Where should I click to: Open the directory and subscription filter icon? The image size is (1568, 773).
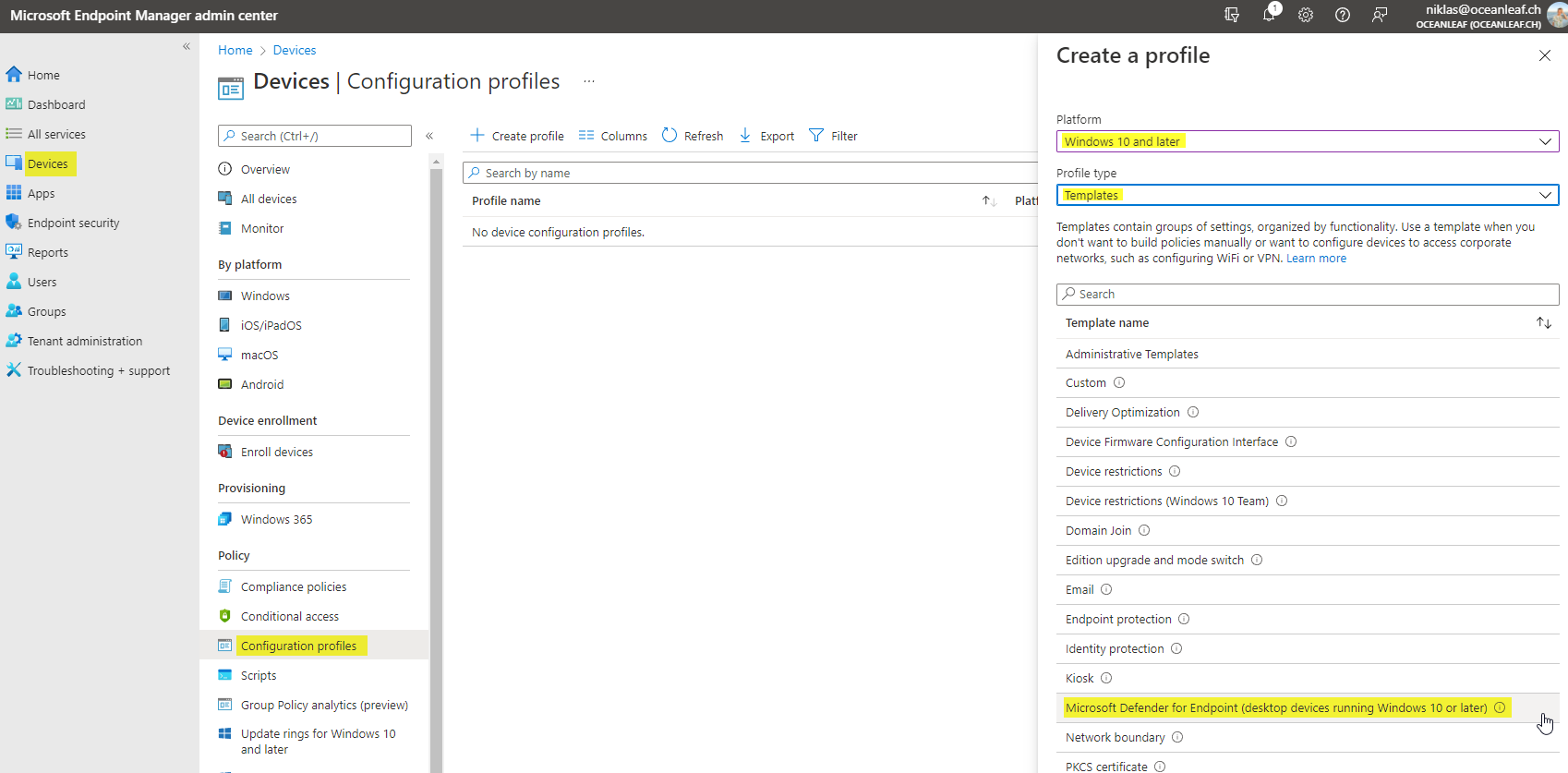click(x=1232, y=15)
